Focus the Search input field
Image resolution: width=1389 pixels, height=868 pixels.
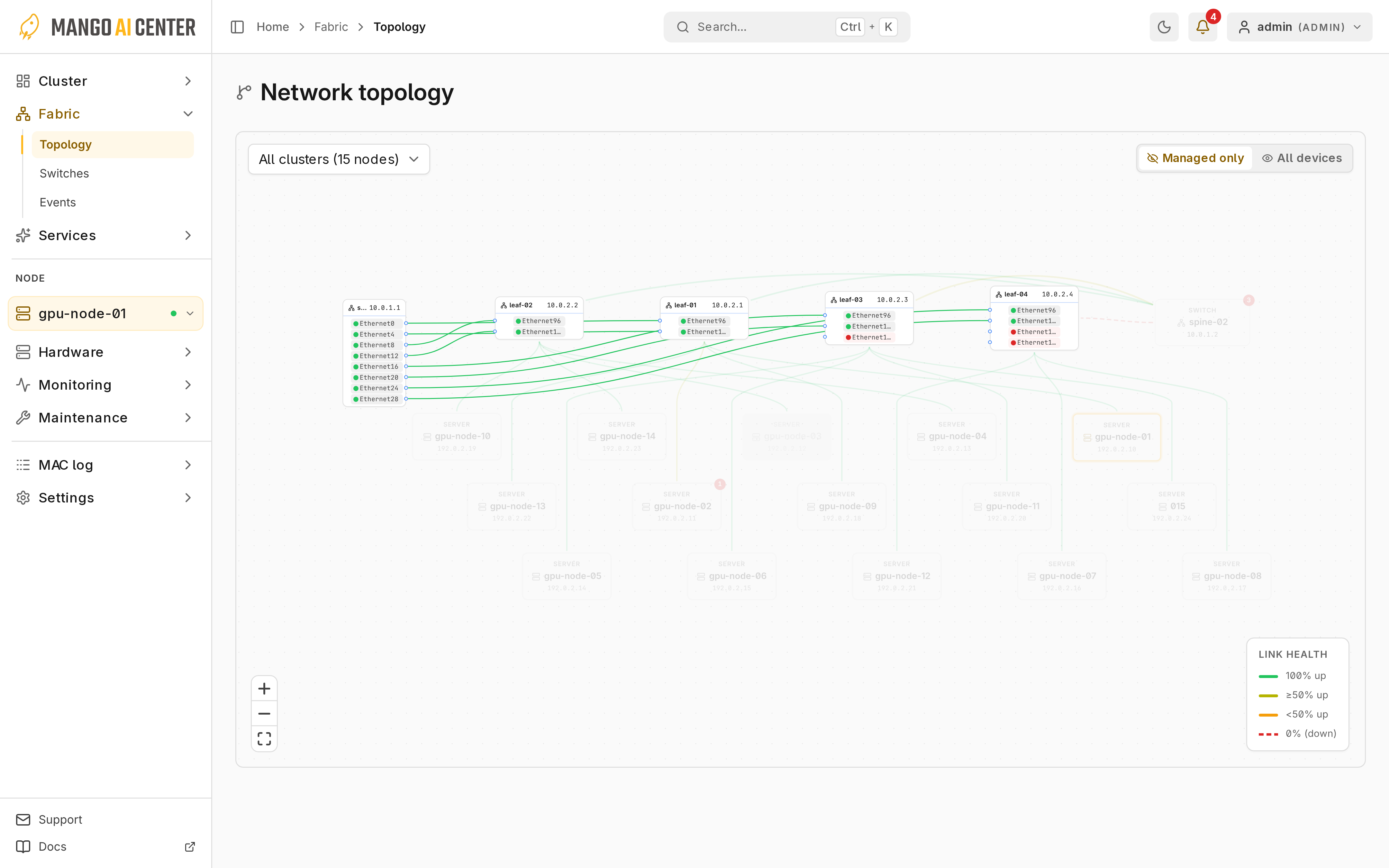[786, 27]
